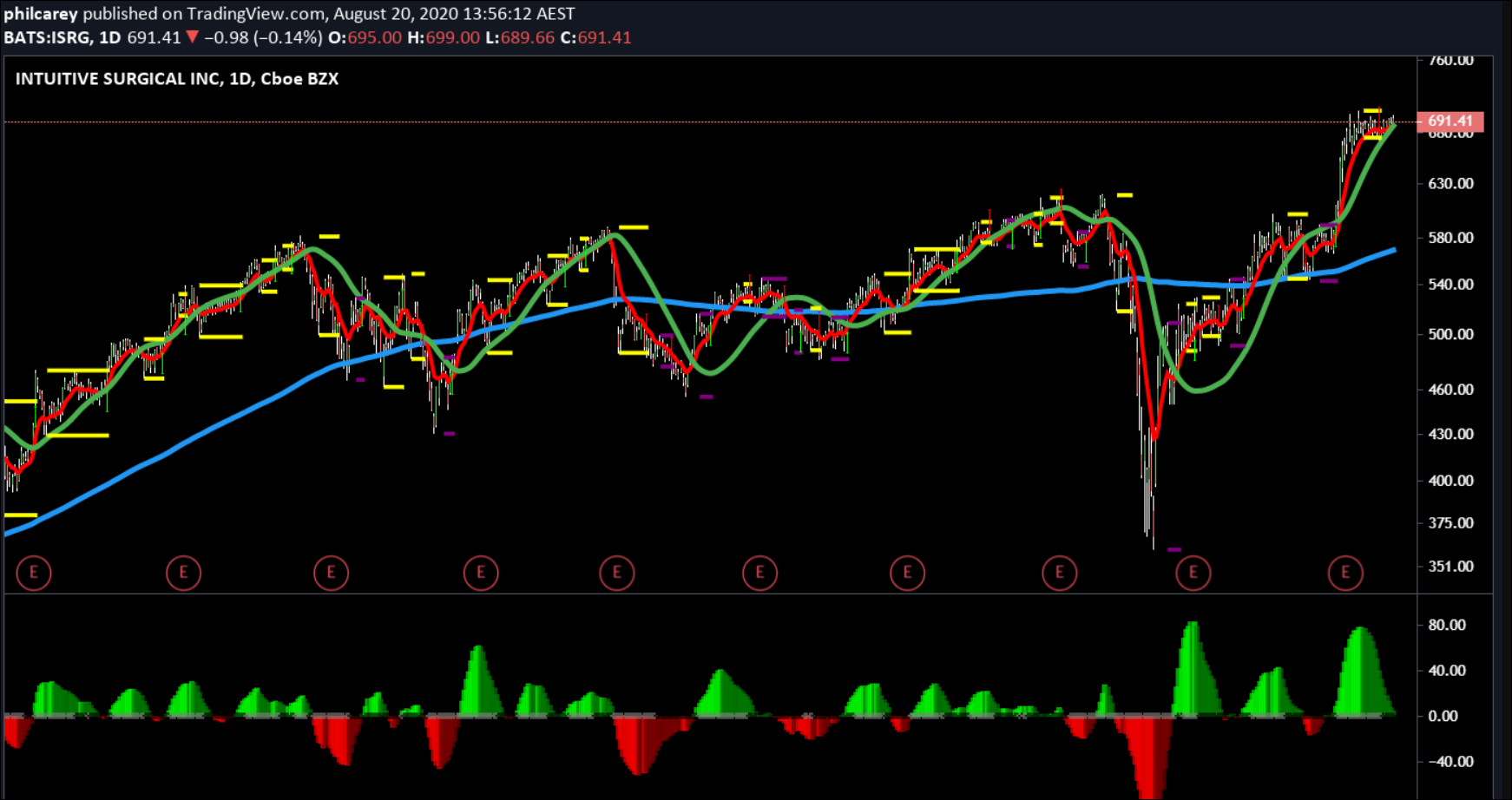The width and height of the screenshot is (1512, 800).
Task: Click the 691.41 current price label on axis
Action: (x=1450, y=121)
